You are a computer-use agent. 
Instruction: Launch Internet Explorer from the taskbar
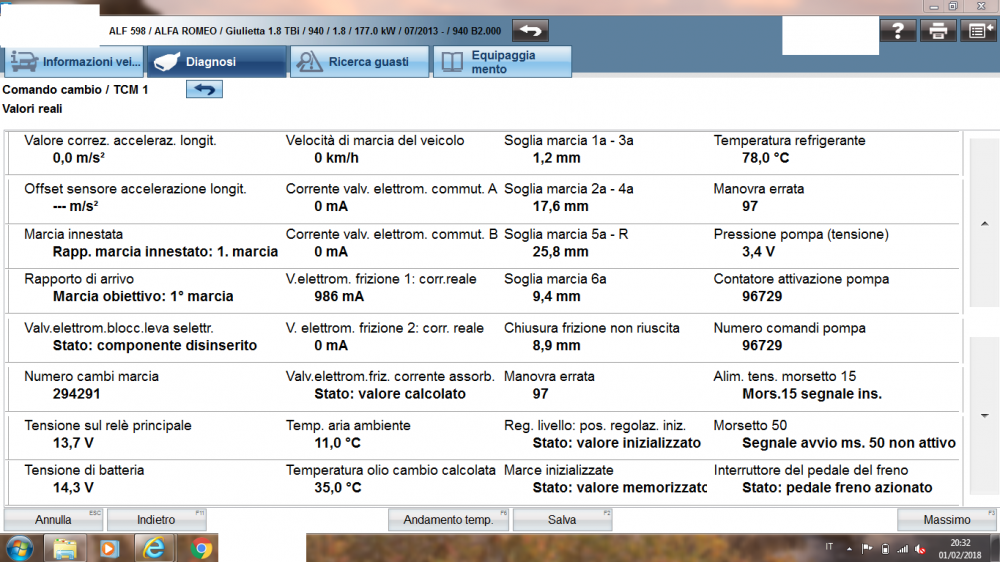(154, 549)
